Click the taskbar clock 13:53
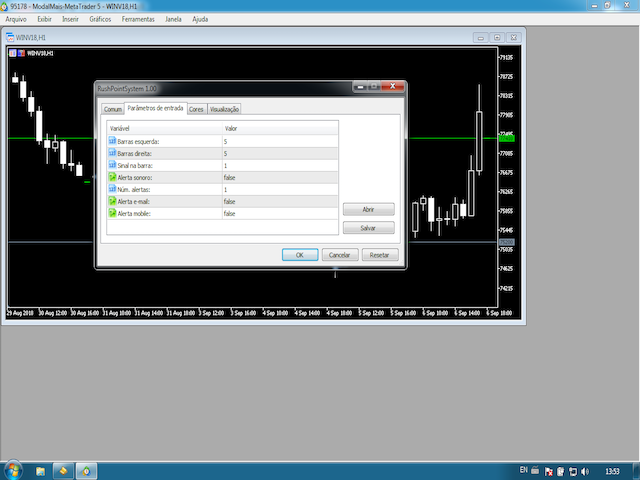Viewport: 640px width, 480px height. [612, 471]
